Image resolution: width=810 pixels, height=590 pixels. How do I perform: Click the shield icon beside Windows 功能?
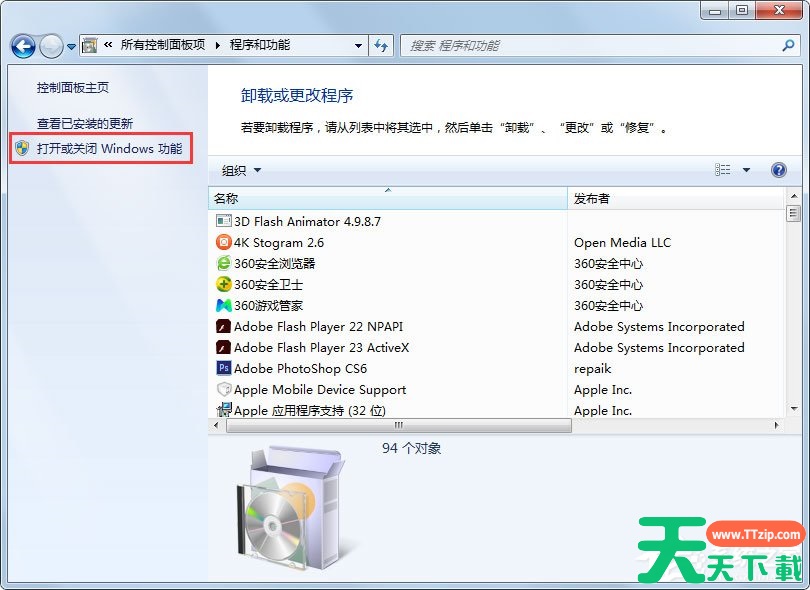click(22, 148)
